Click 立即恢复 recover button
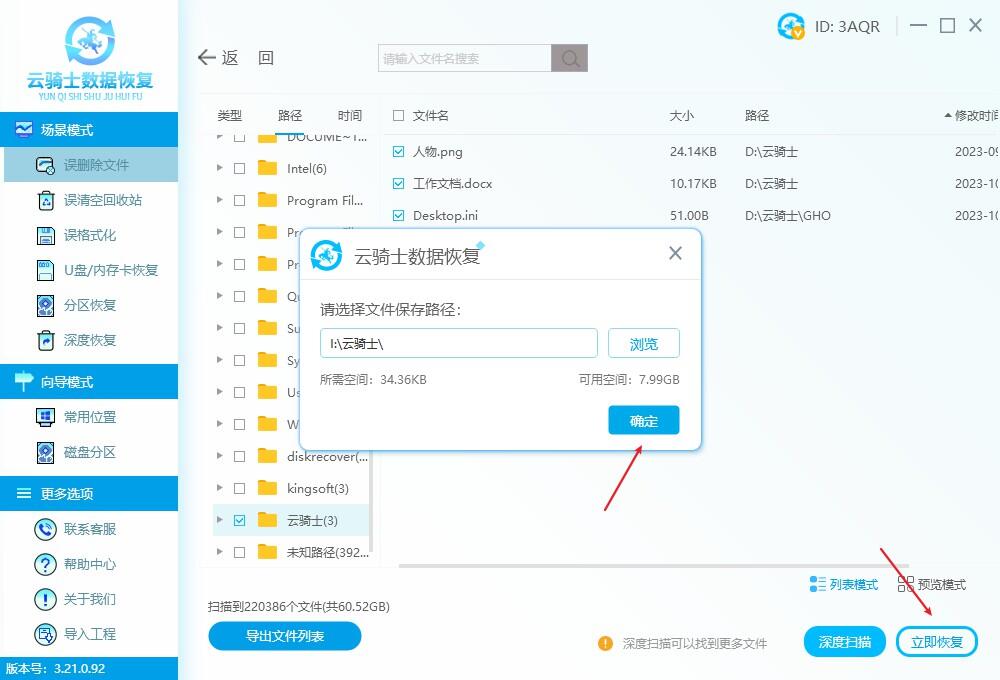 point(937,642)
